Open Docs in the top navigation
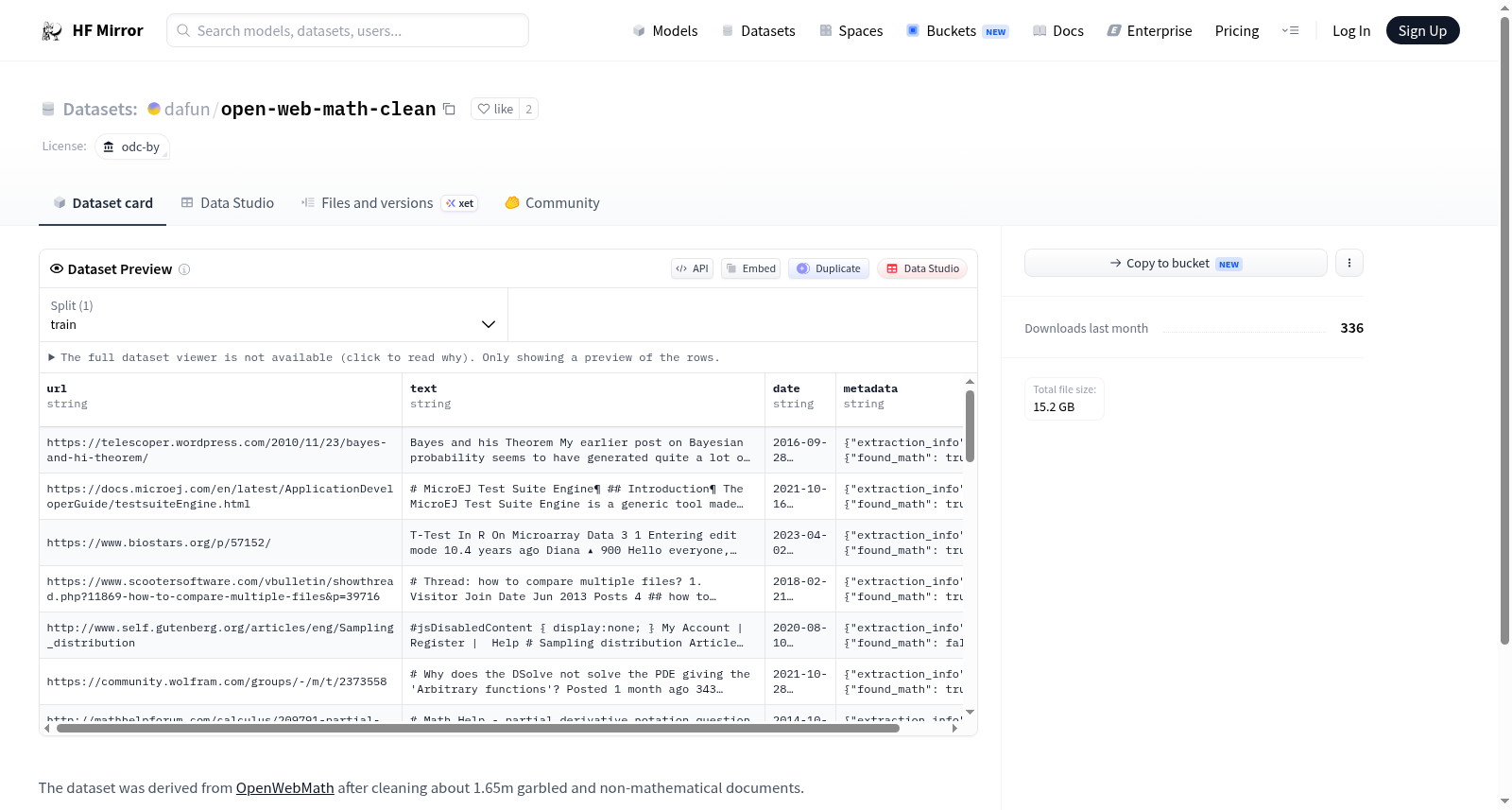 (1058, 31)
